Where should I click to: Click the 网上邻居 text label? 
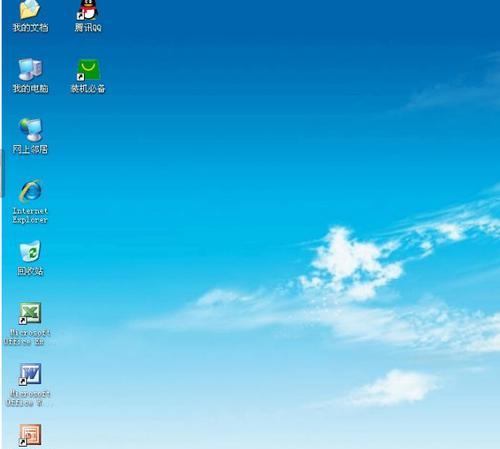(x=30, y=149)
